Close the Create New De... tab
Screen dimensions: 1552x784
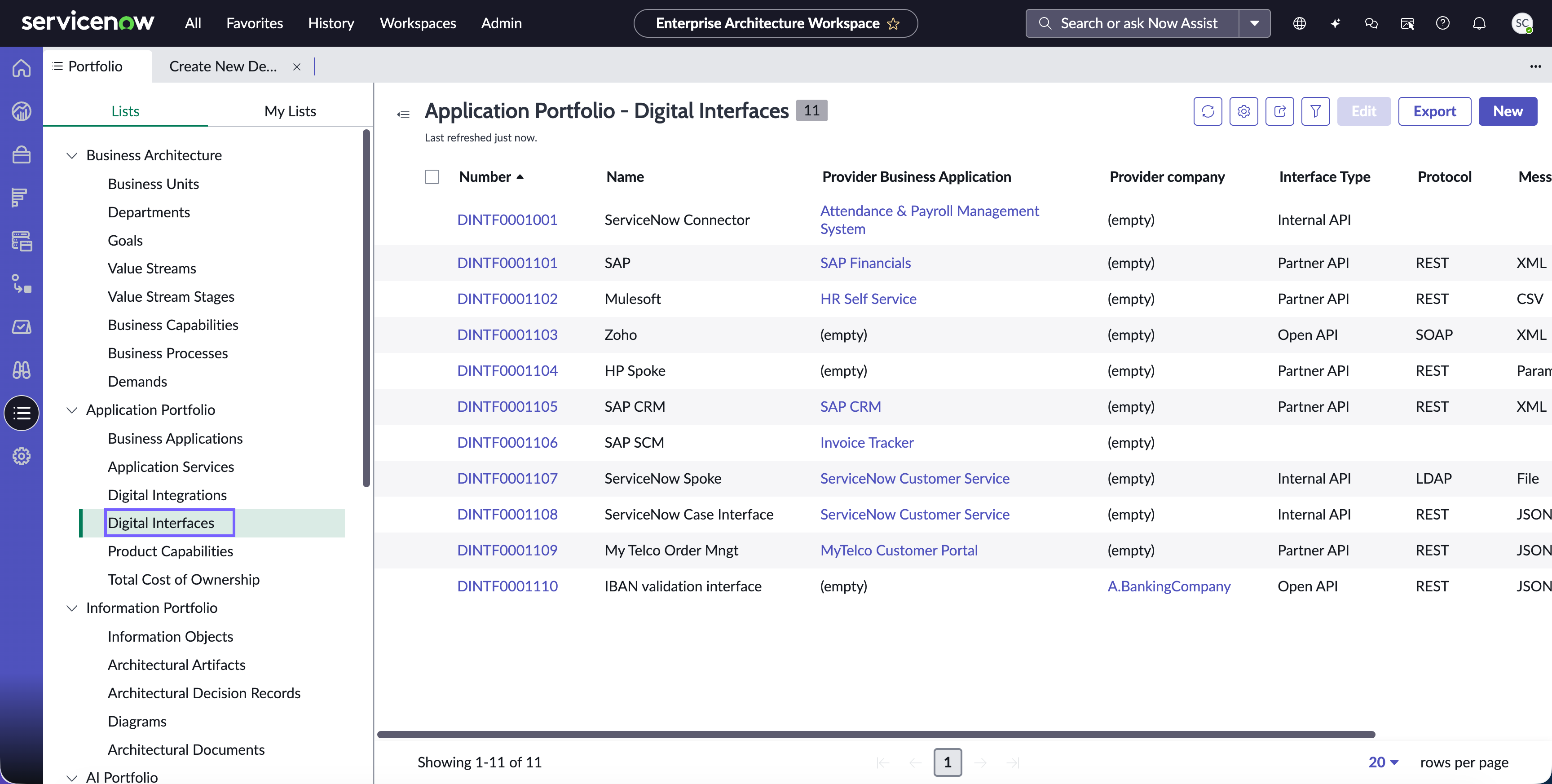pyautogui.click(x=296, y=67)
